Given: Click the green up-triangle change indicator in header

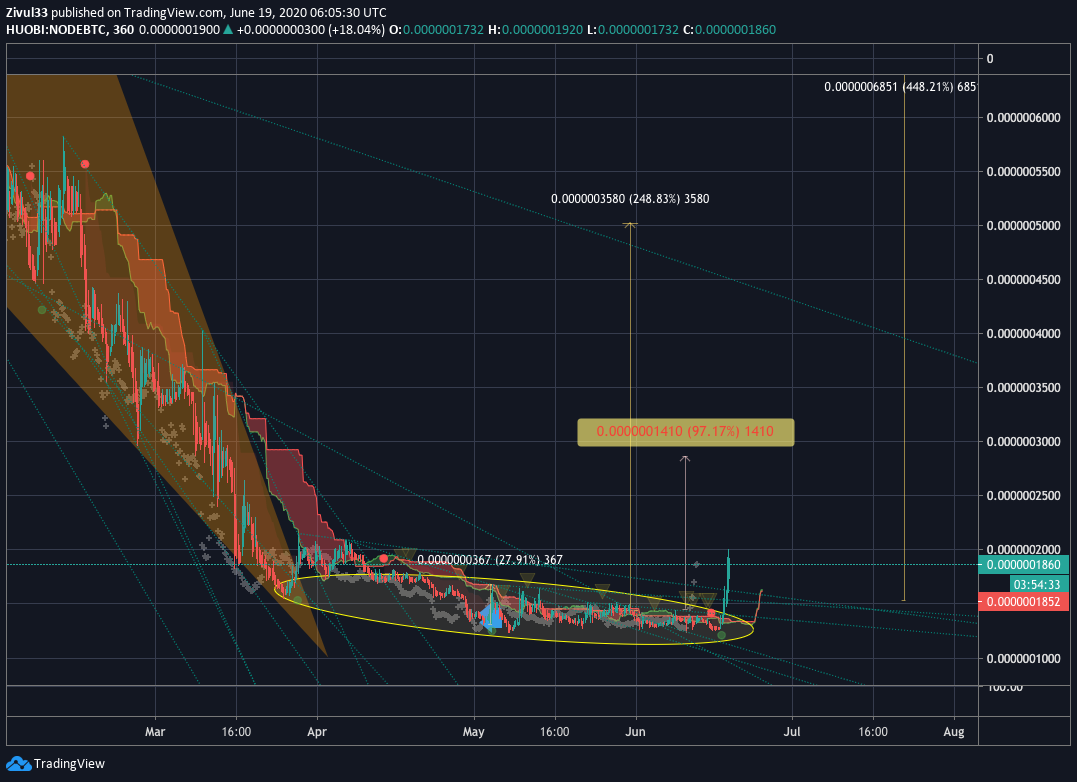Looking at the screenshot, I should click(x=228, y=30).
